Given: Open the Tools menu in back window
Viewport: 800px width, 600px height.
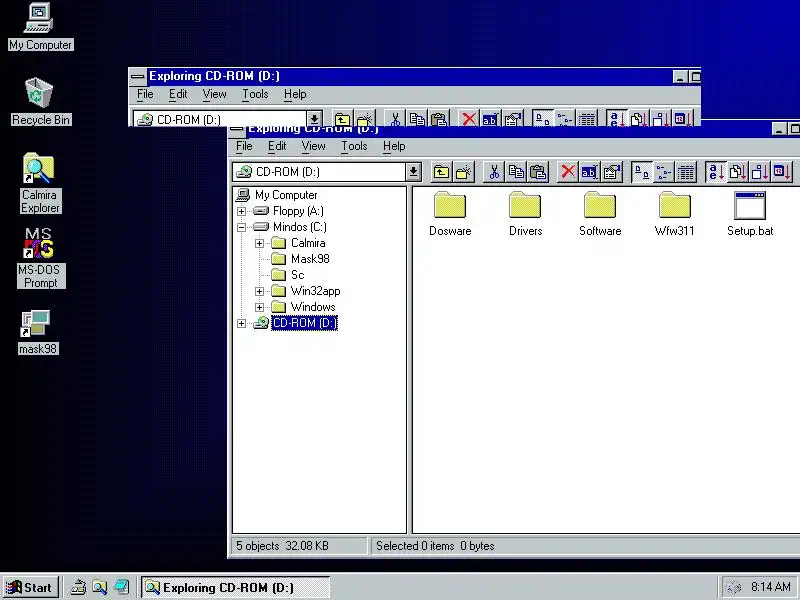Looking at the screenshot, I should pyautogui.click(x=255, y=94).
